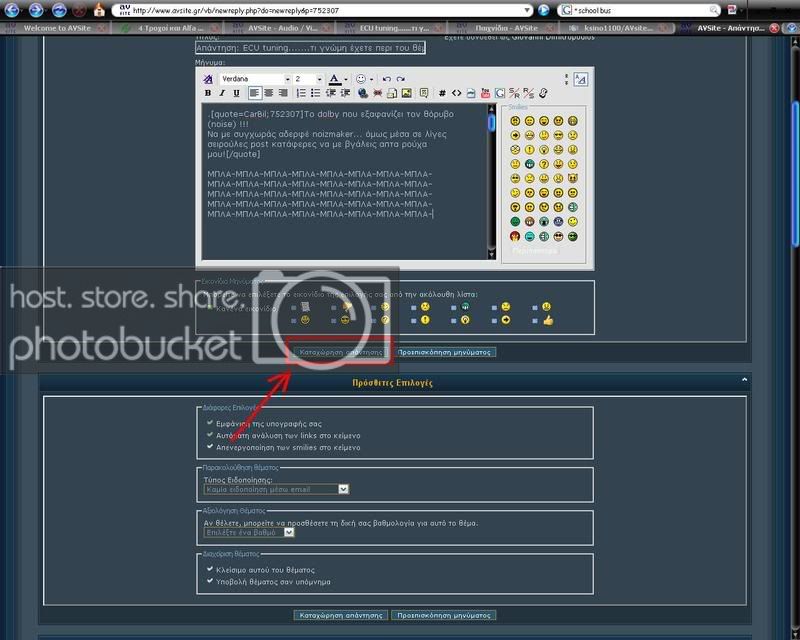800x640 pixels.
Task: Click the reply title input field
Action: pos(310,48)
